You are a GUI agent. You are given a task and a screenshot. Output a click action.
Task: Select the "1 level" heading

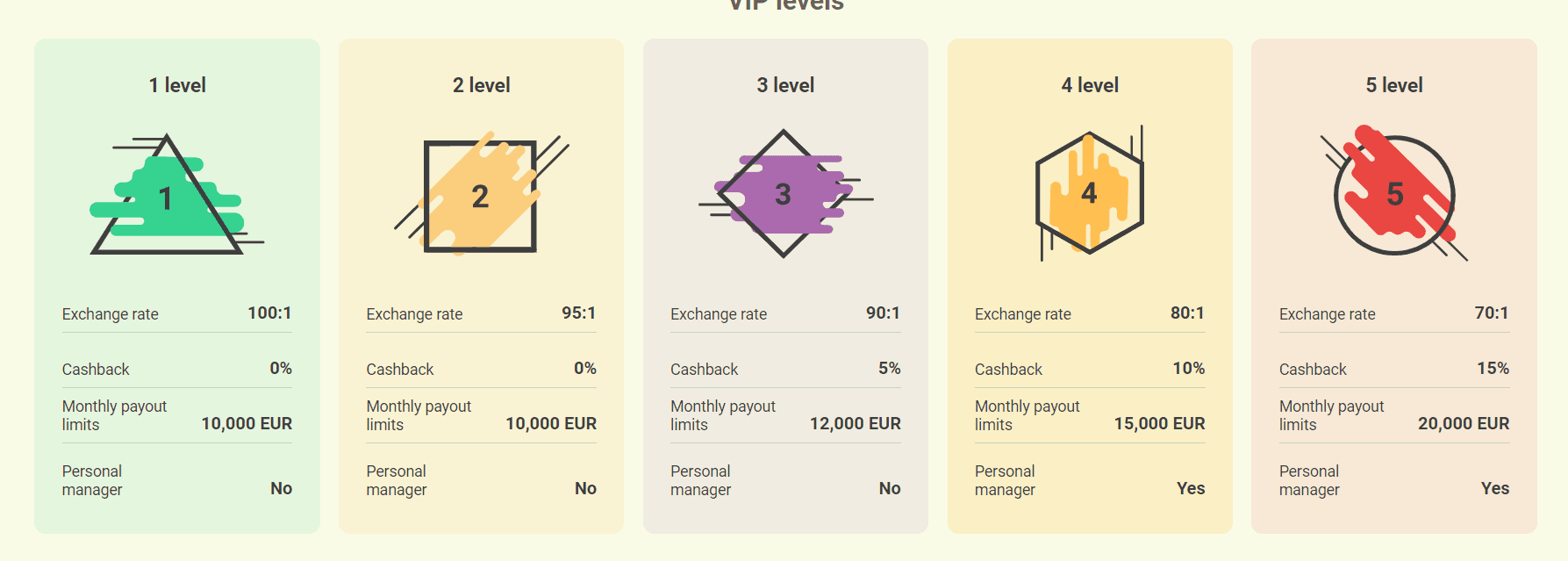(177, 85)
